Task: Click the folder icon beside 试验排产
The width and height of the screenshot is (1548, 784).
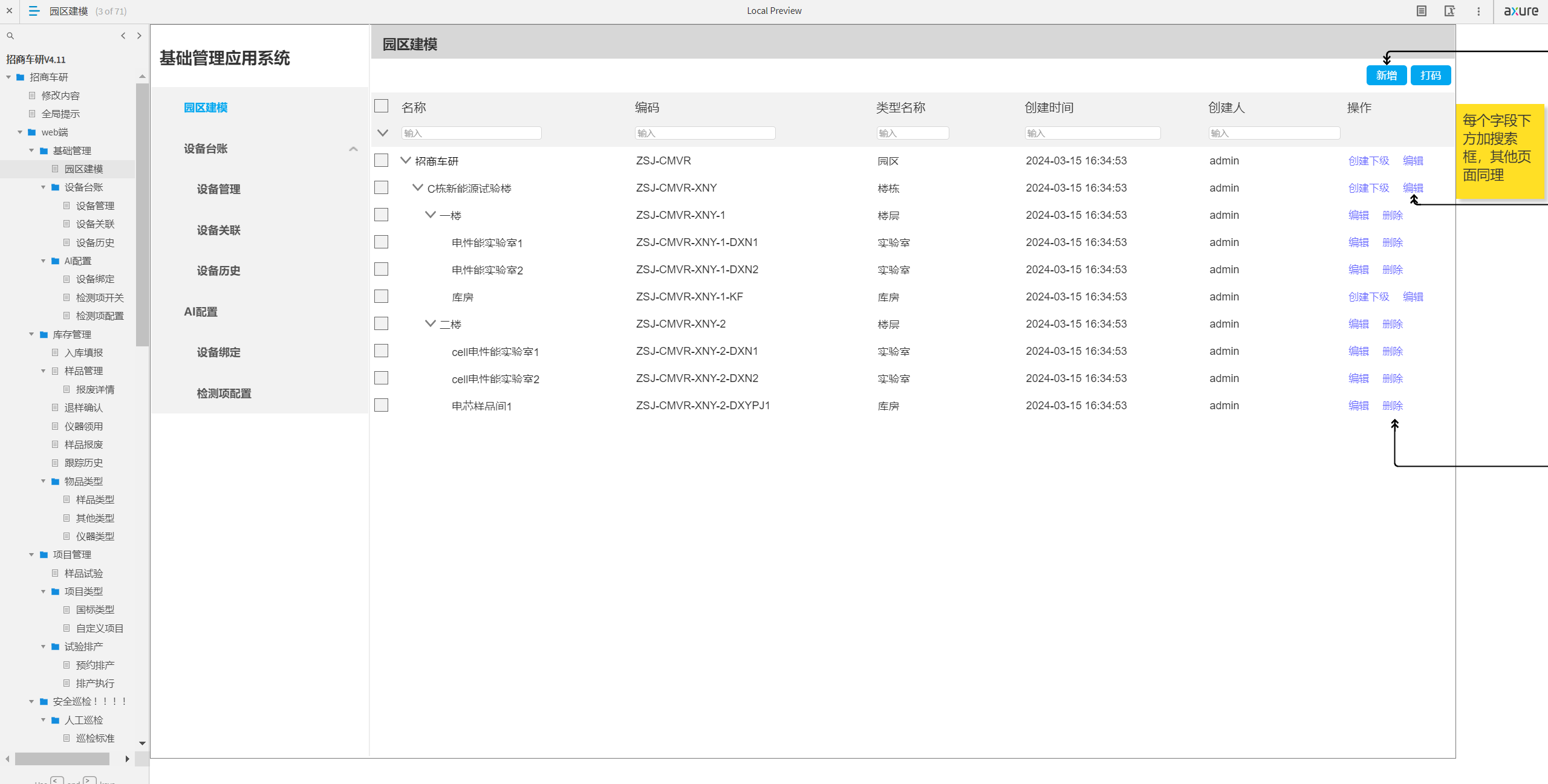Action: [55, 646]
